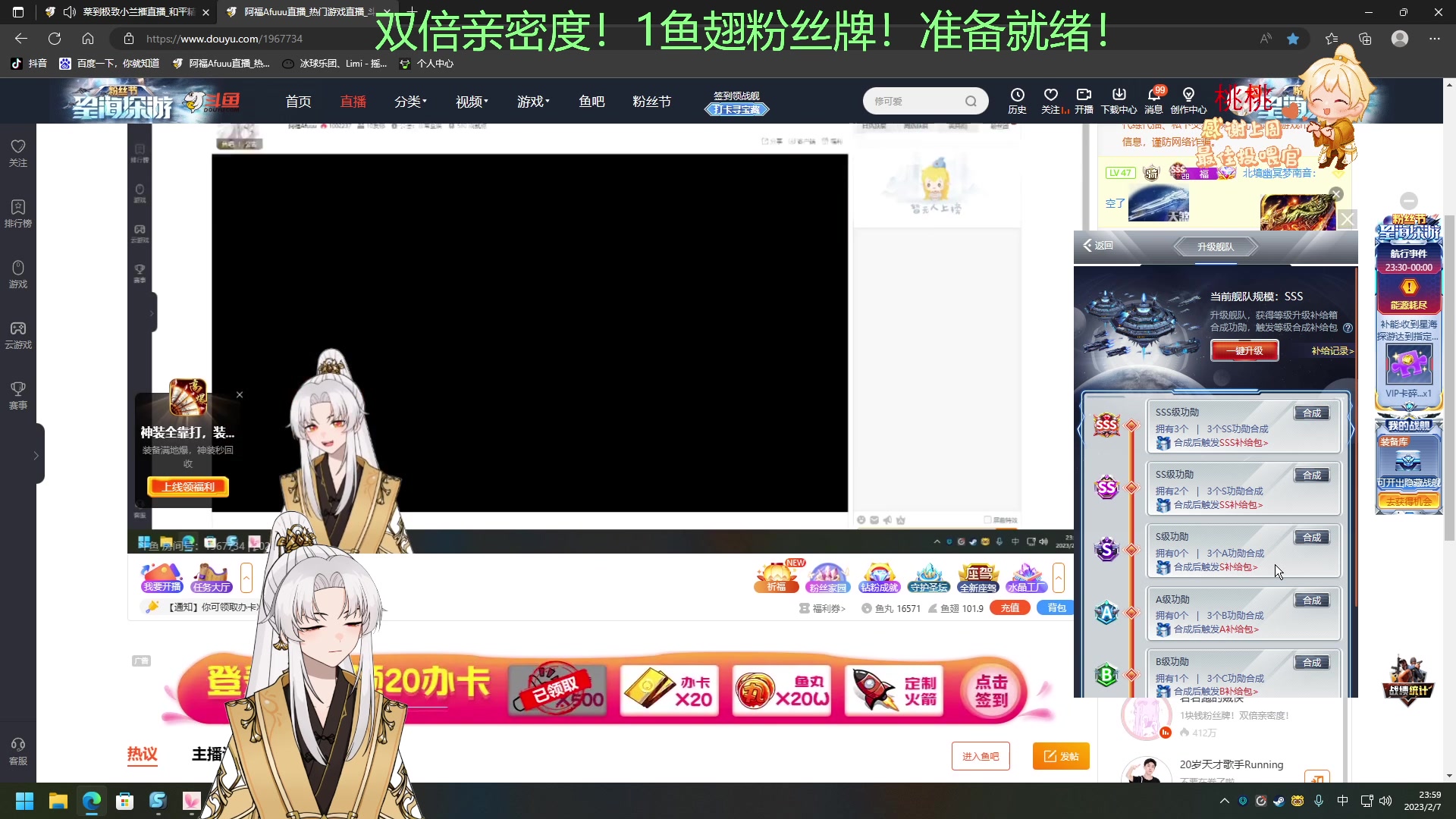Click 合成 for A级功勋

tap(1312, 601)
